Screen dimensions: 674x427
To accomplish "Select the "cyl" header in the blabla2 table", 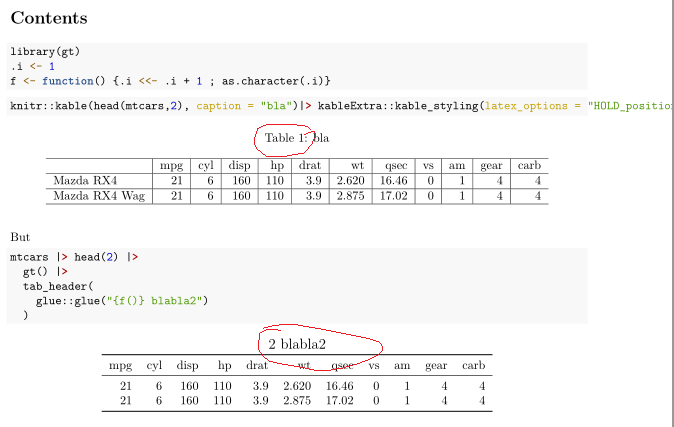I will (154, 366).
